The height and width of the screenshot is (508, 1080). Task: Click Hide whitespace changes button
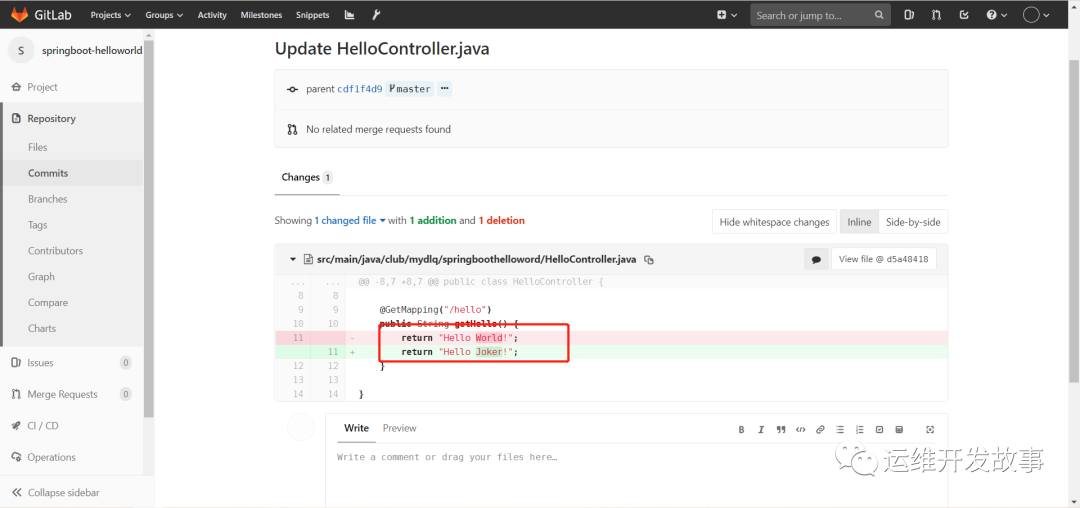point(774,222)
